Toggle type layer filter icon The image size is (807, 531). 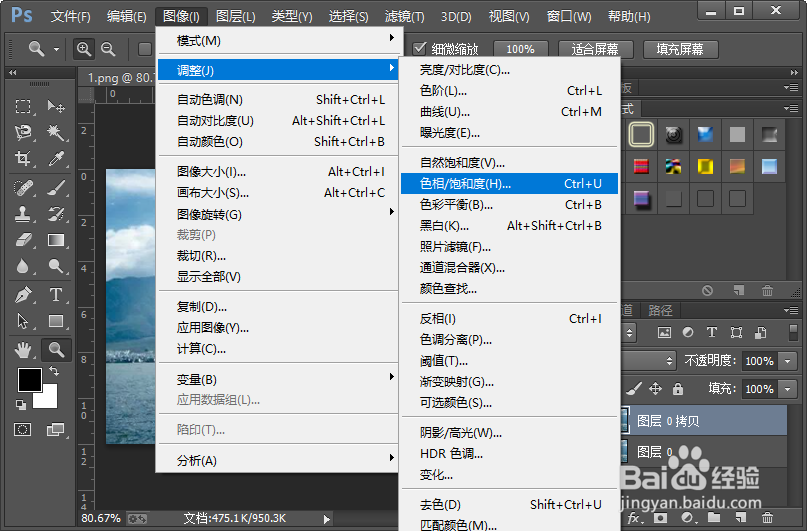pyautogui.click(x=712, y=332)
